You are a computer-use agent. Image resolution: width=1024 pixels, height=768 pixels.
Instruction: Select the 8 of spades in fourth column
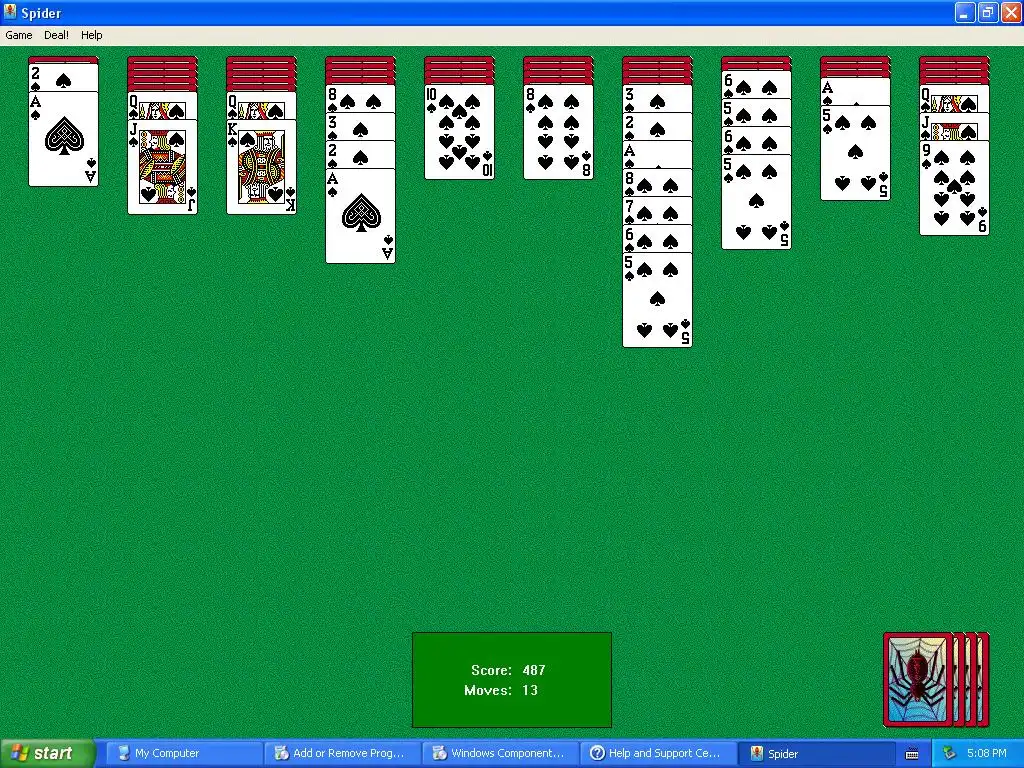[x=360, y=99]
